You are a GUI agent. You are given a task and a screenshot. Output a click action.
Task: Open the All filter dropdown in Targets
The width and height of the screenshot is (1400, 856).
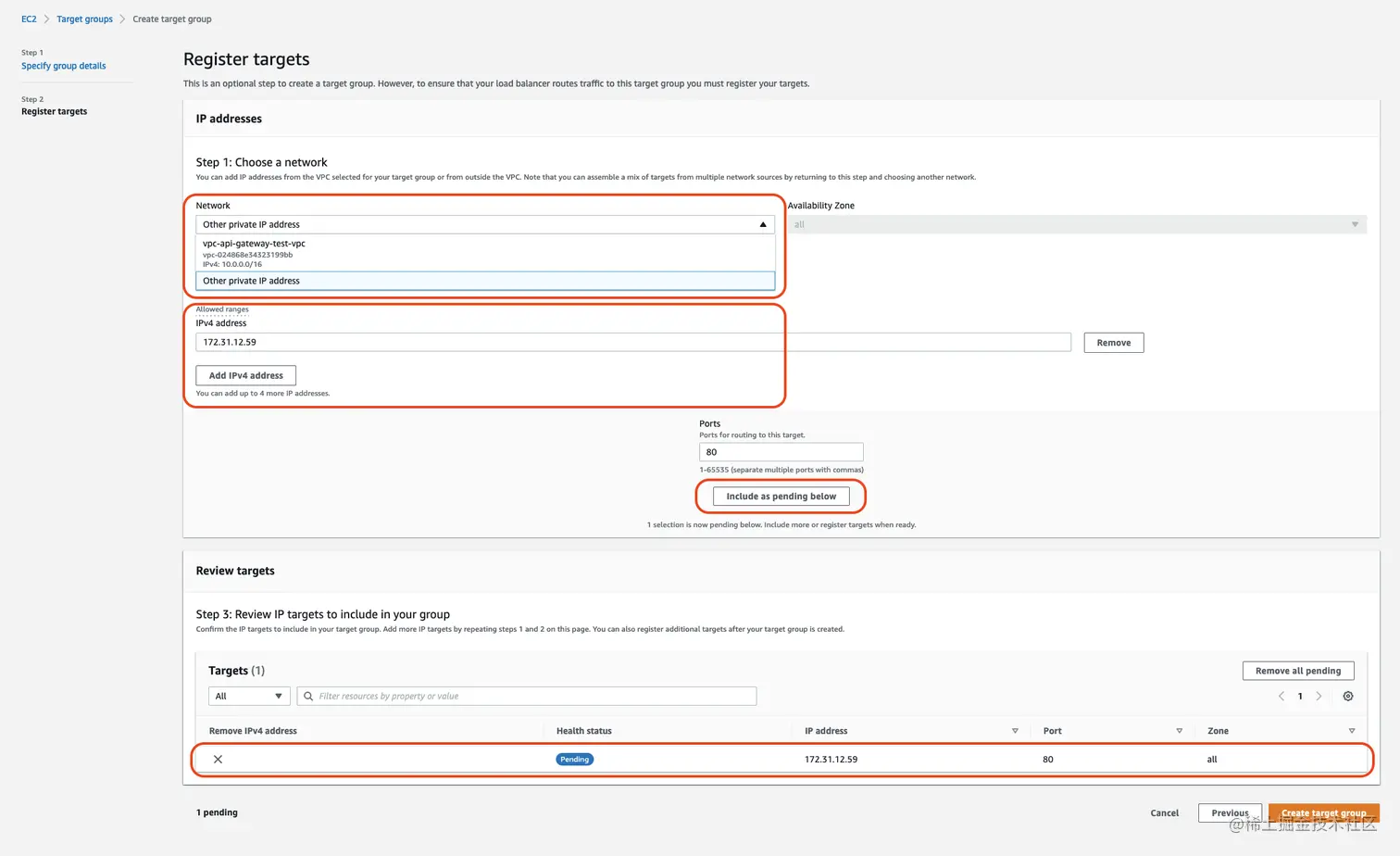click(248, 696)
